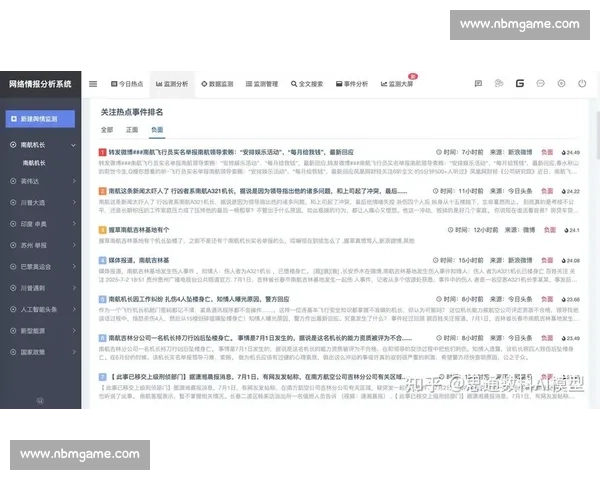Collapse the 南航机长 sidebar group chevron
This screenshot has width=600, height=480.
73,145
